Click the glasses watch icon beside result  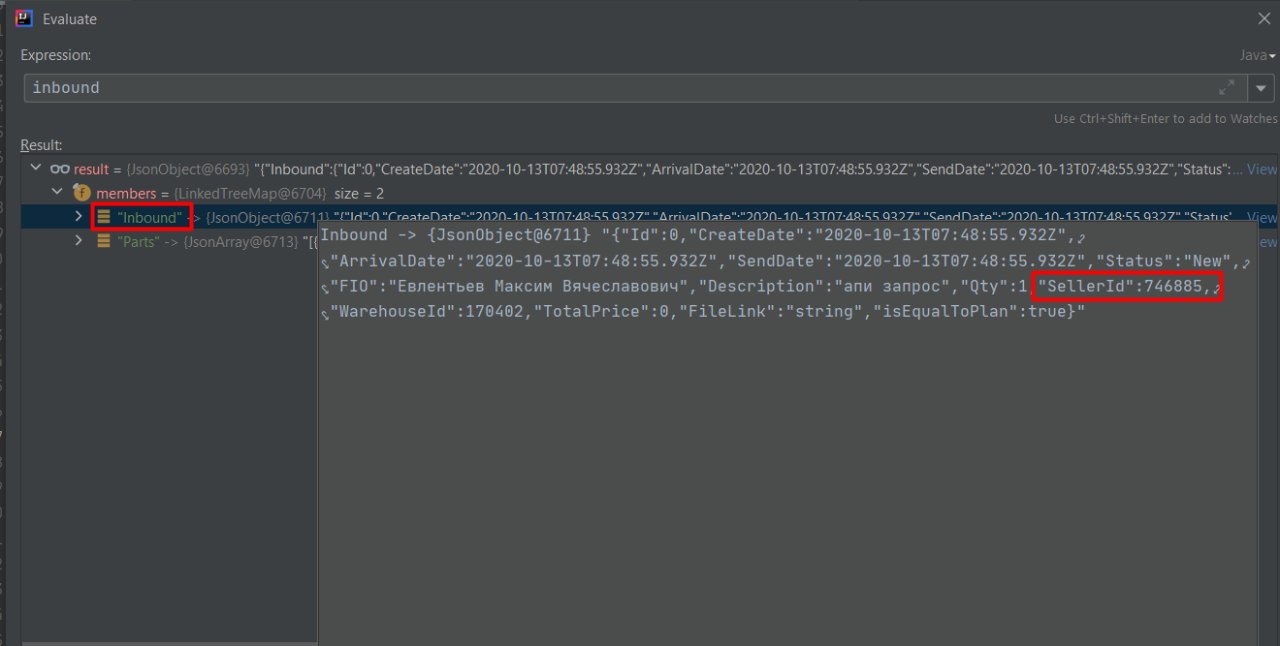[60, 169]
